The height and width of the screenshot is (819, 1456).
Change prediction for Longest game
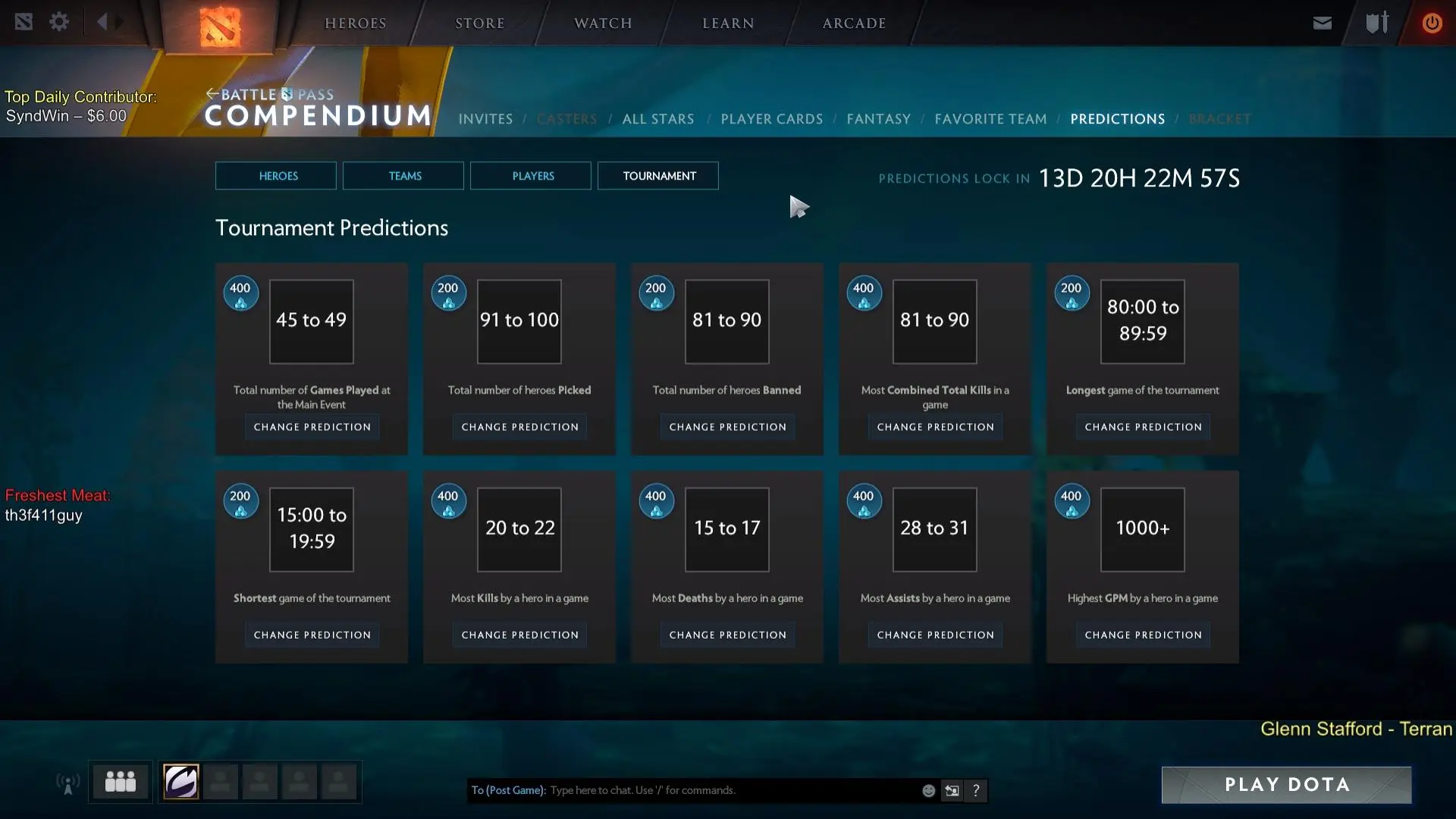coord(1143,427)
